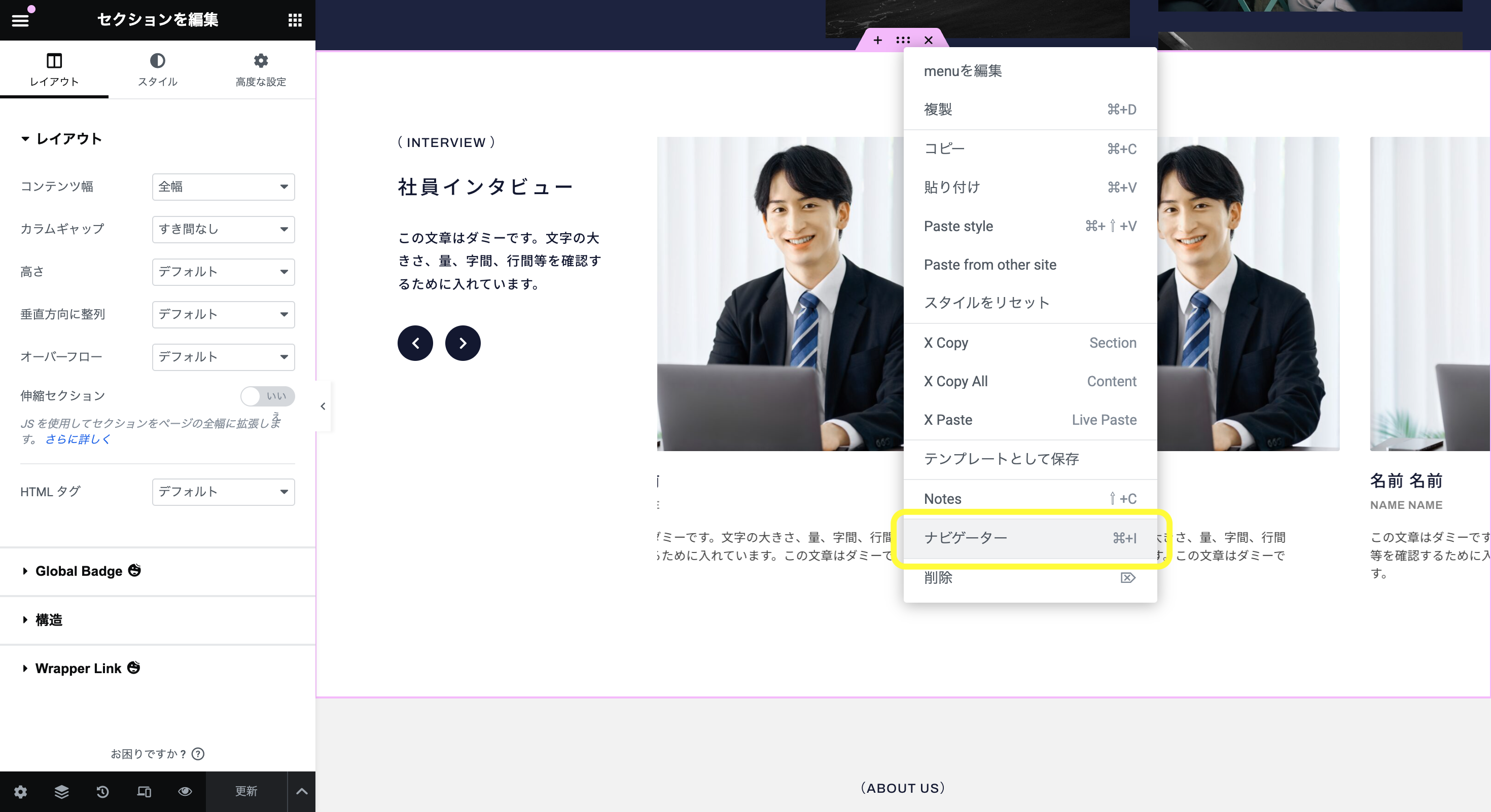Click the next slide arrow button

[463, 343]
